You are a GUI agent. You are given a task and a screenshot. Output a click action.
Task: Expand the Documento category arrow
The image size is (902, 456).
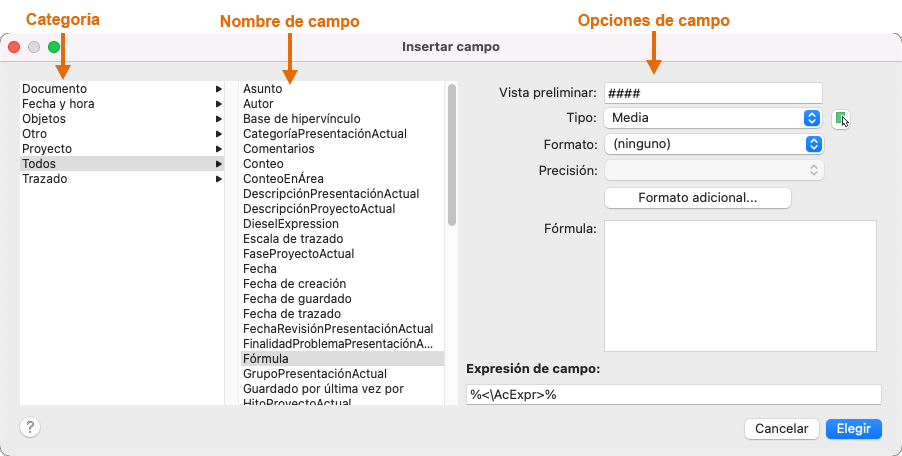[x=218, y=89]
